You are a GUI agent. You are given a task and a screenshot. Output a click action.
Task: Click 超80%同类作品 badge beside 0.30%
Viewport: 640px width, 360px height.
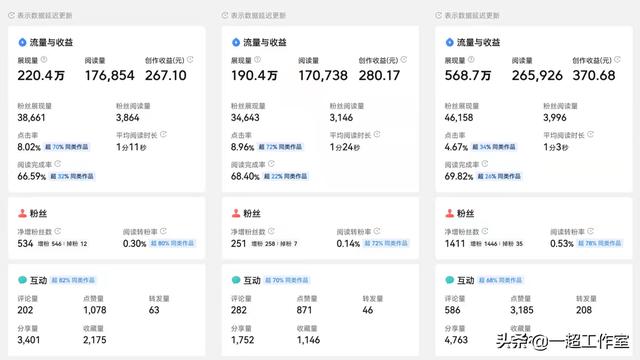coord(172,243)
